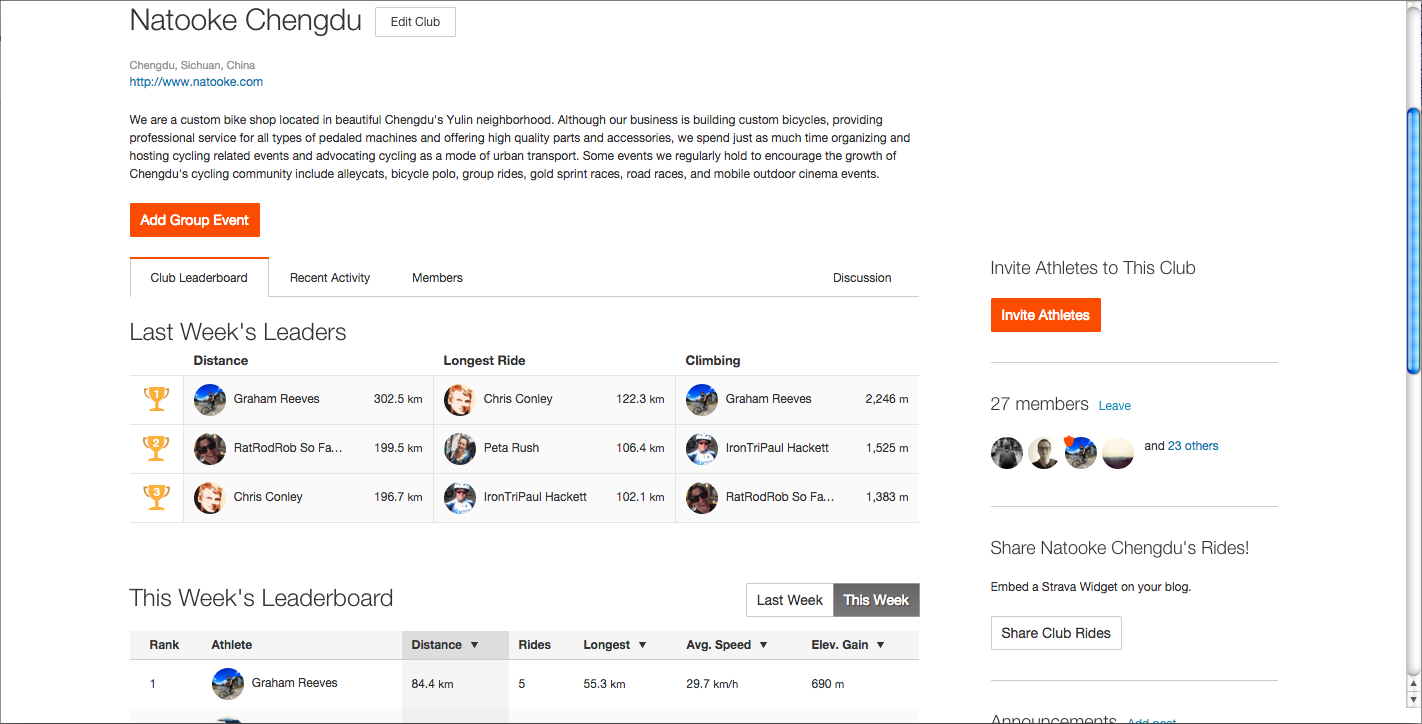Toggle leaderboard to Last Week
This screenshot has height=724, width=1422.
coord(790,600)
